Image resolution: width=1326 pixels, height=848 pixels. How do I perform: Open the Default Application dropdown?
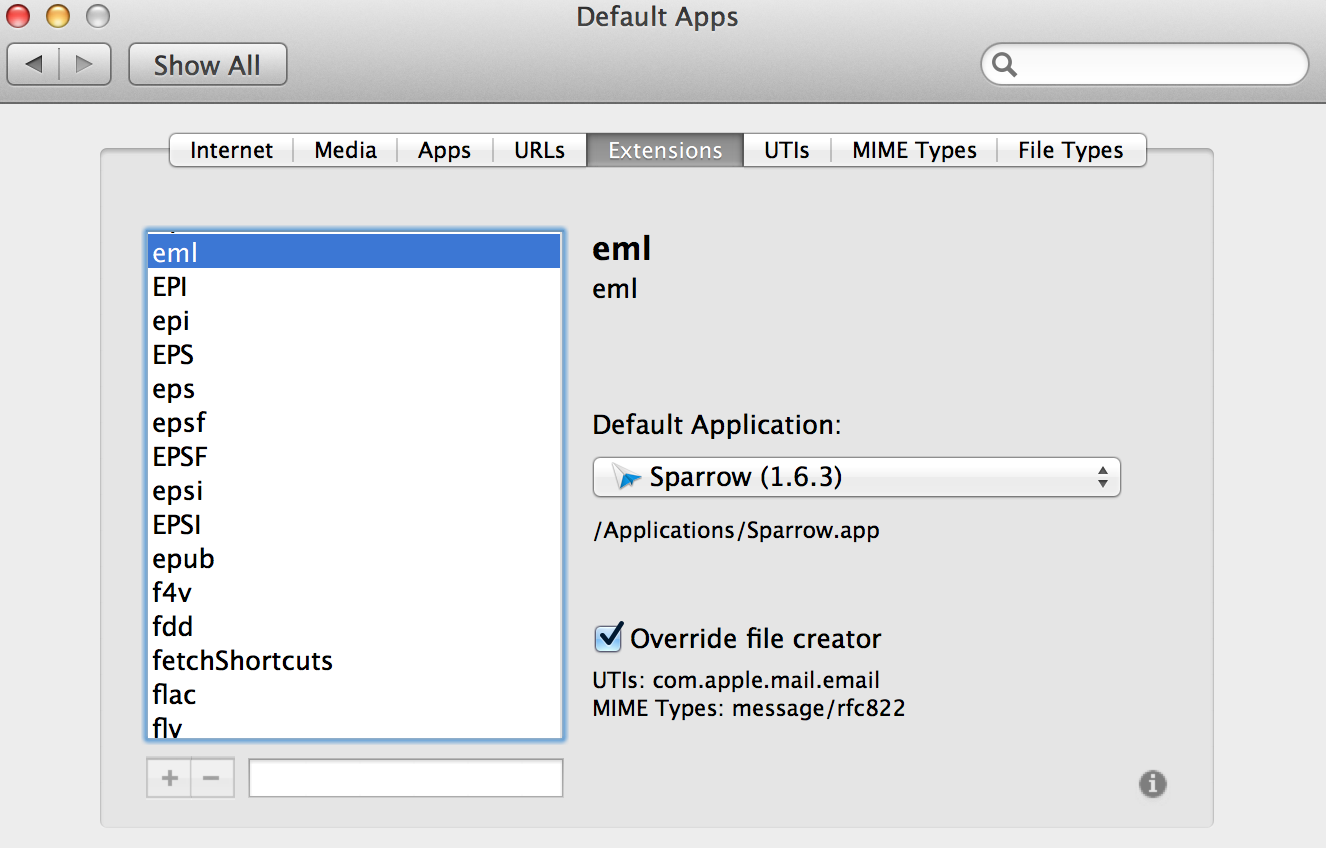(856, 477)
